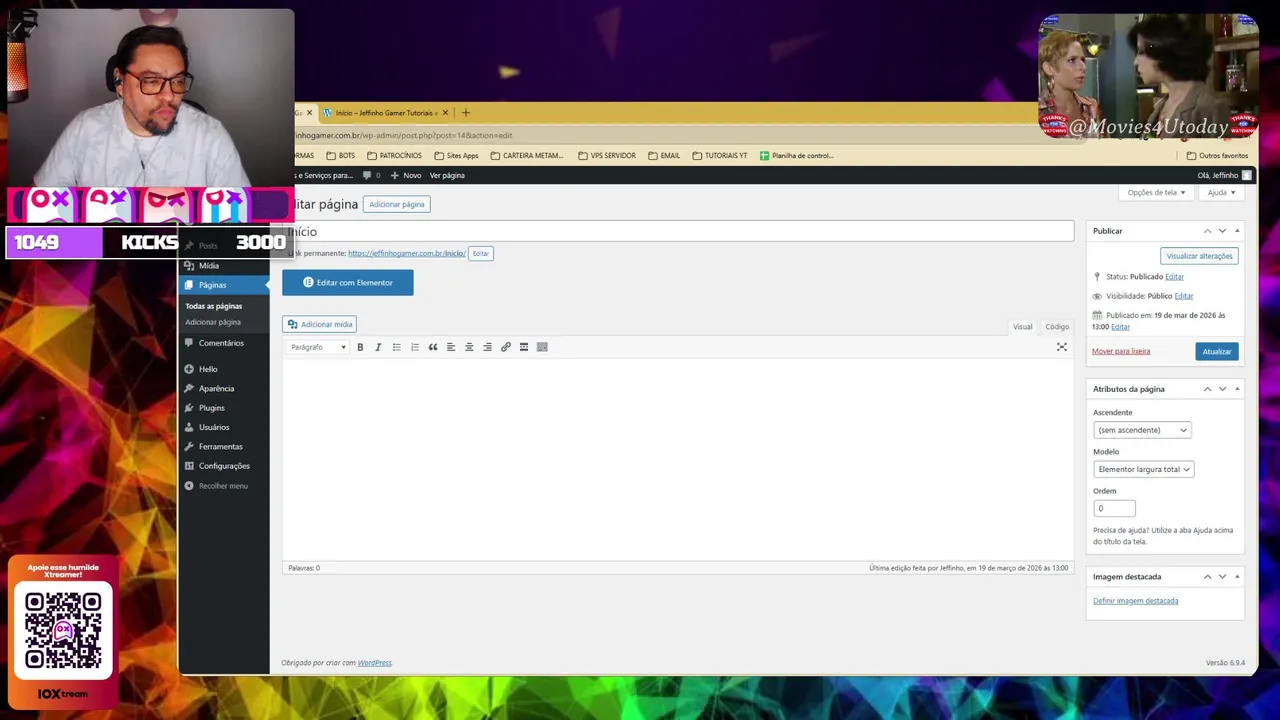Viewport: 1280px width, 720px height.
Task: Open the Ascendente parent page dropdown
Action: tap(1142, 430)
